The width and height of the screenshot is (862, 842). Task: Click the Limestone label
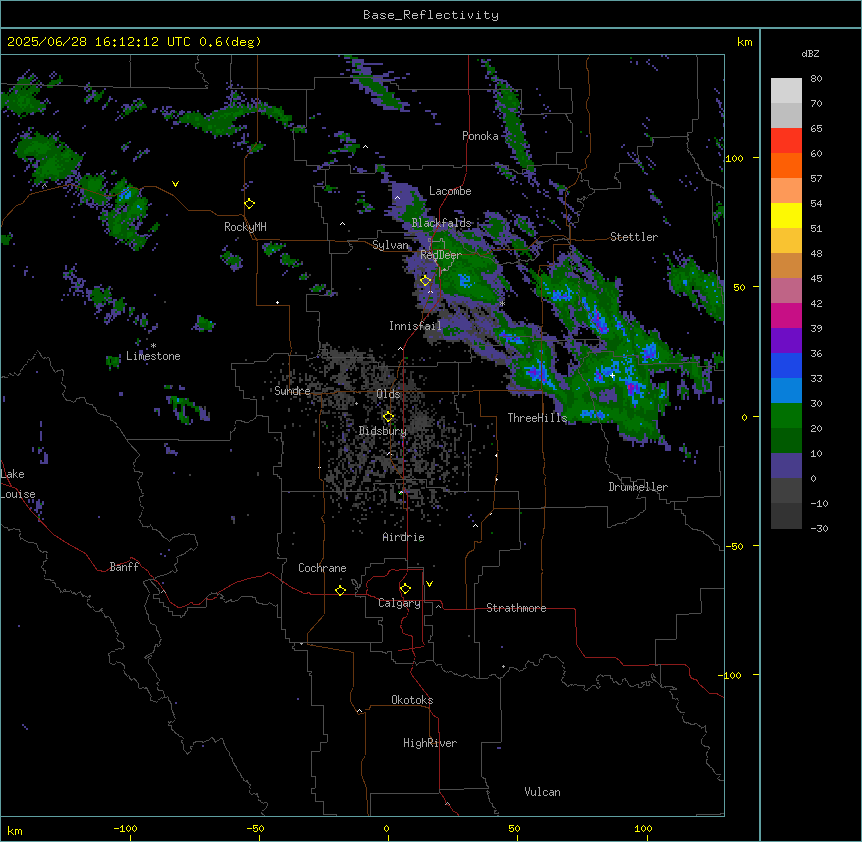coord(153,356)
